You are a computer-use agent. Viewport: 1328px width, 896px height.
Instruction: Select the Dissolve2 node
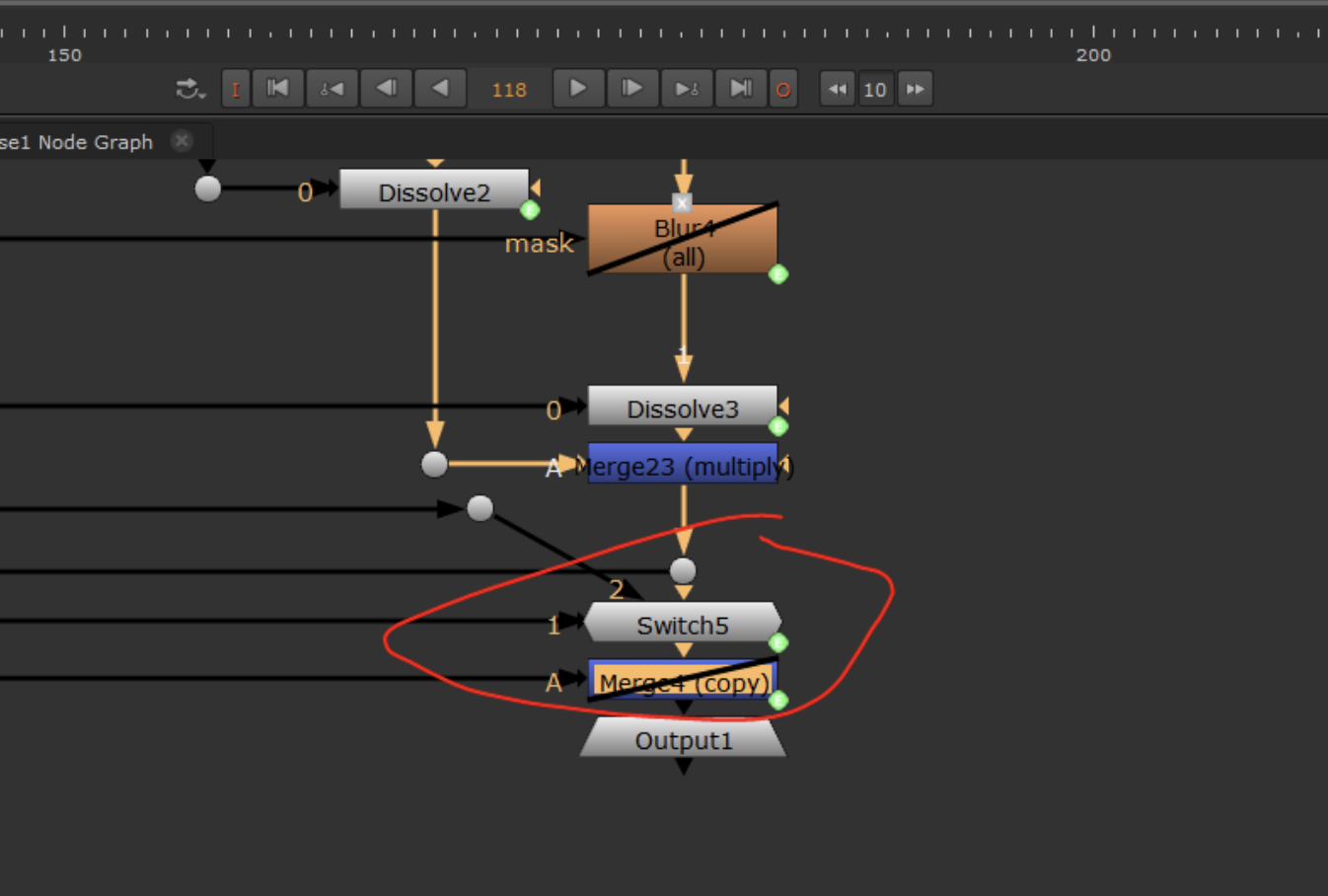(434, 191)
